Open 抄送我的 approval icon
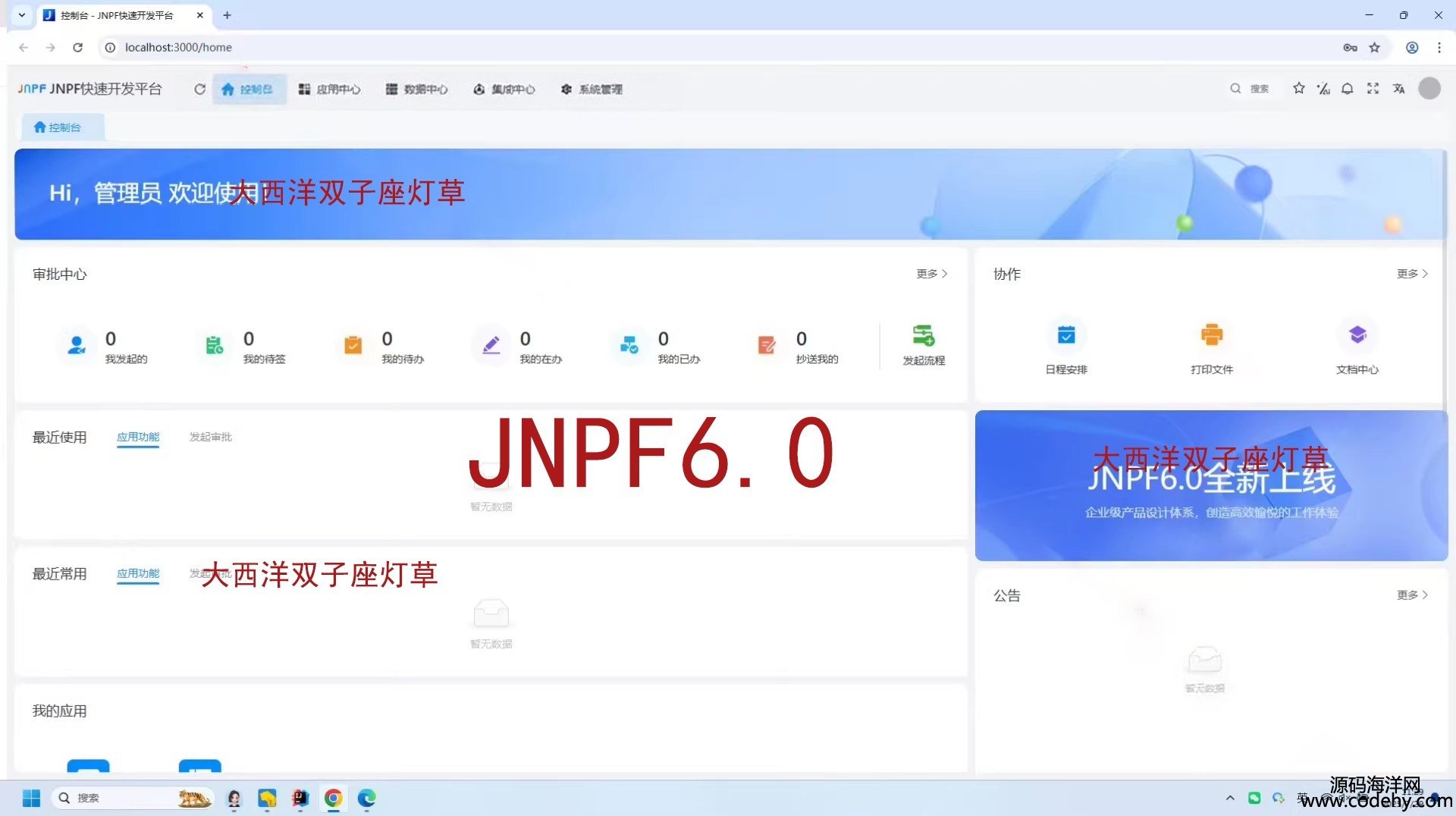Screen dimensions: 1456x816 click(x=767, y=346)
